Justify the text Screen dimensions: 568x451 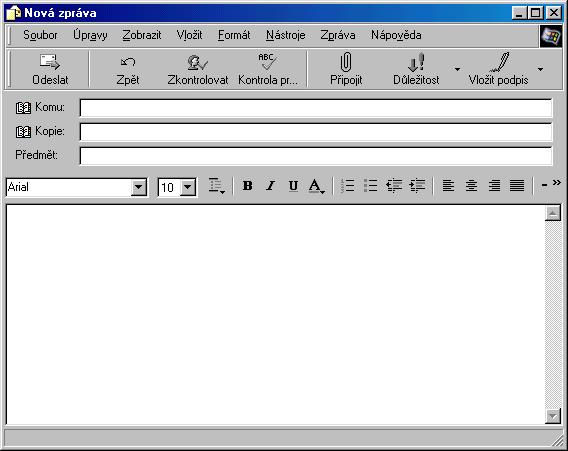click(517, 186)
